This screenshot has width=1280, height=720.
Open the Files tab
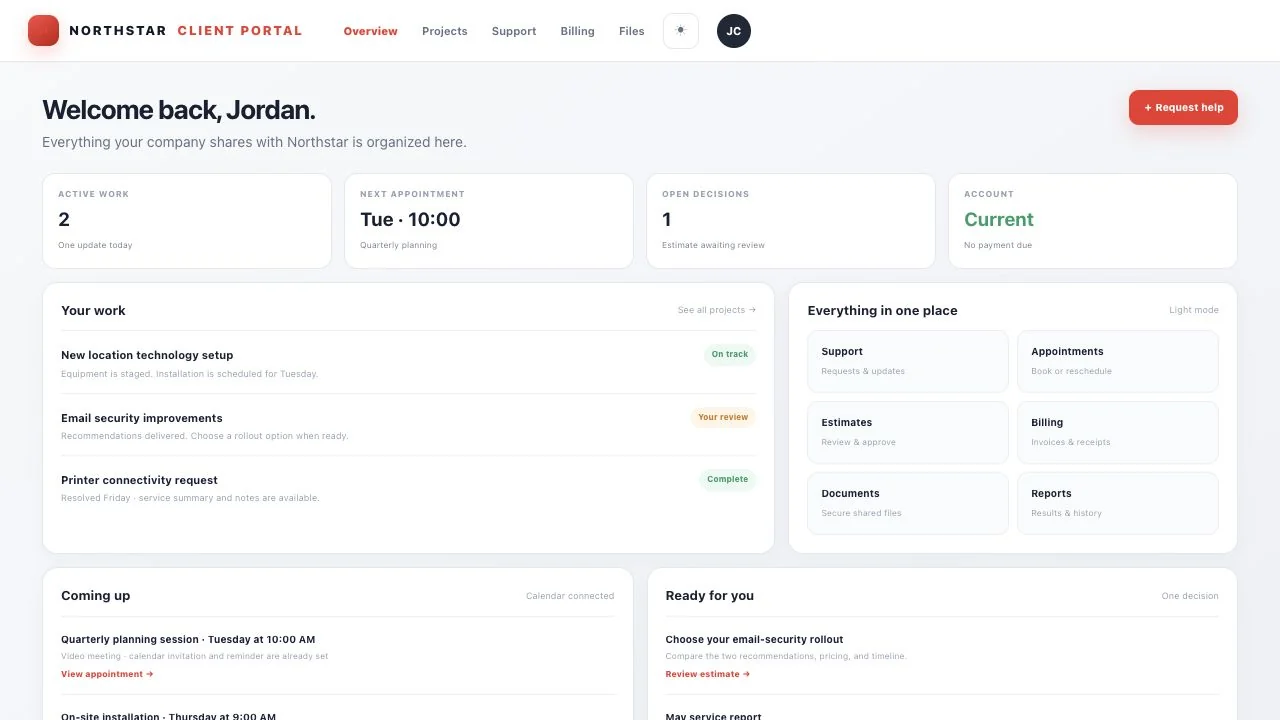coord(632,31)
